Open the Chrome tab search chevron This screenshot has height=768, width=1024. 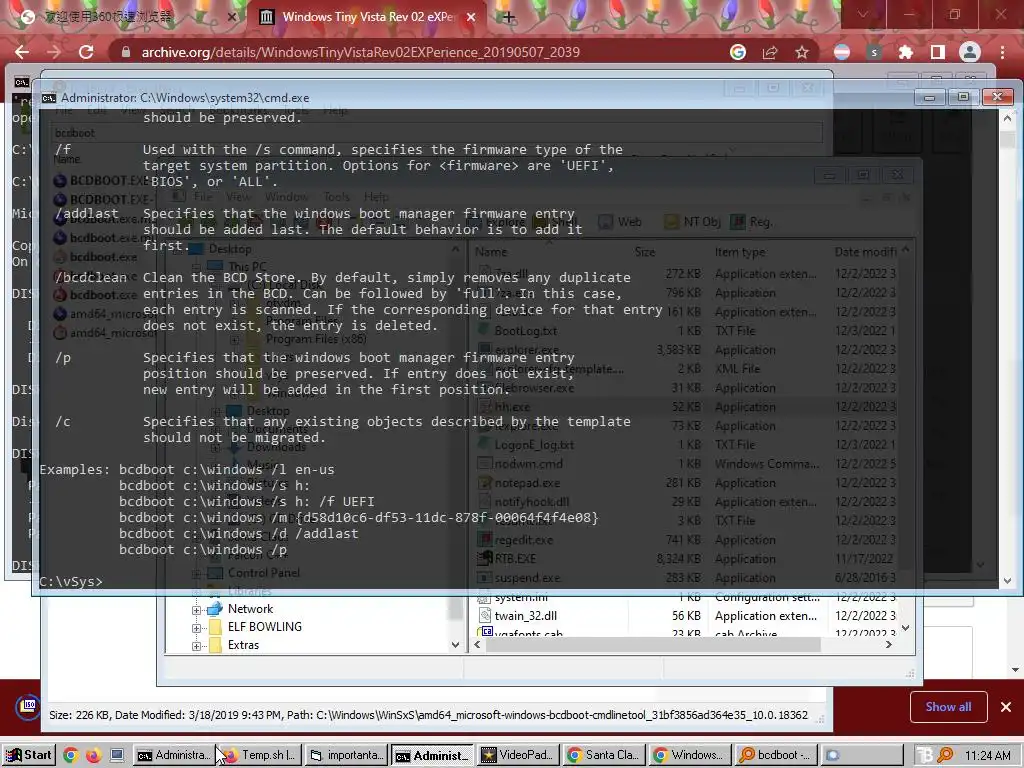[x=863, y=14]
